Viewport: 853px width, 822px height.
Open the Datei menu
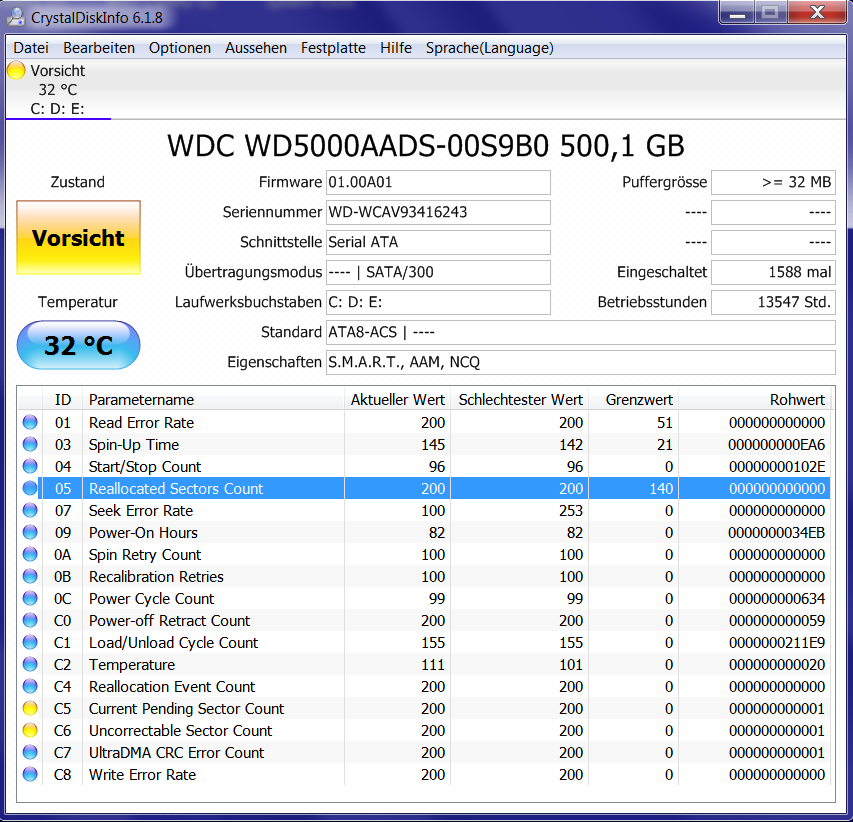(31, 48)
